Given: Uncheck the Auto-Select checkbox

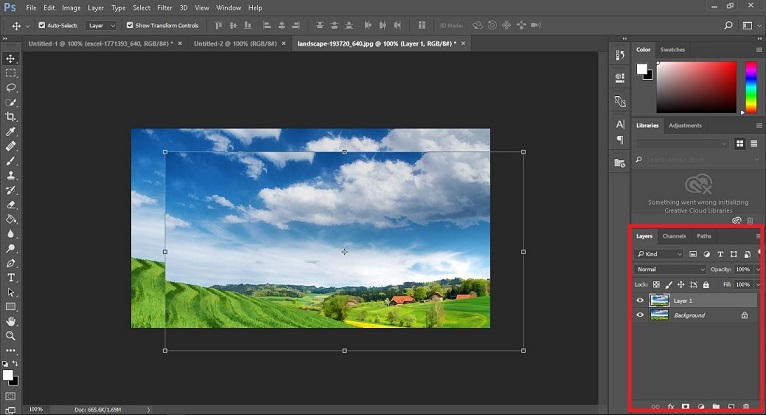Looking at the screenshot, I should pos(41,25).
